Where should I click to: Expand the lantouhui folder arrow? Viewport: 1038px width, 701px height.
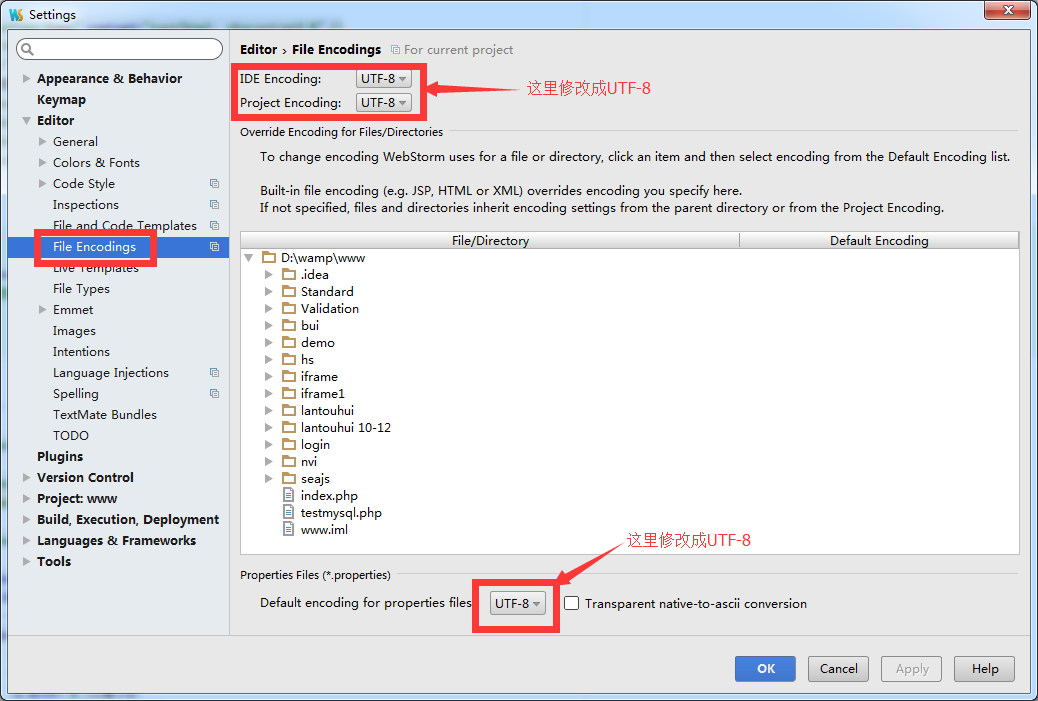pos(268,410)
